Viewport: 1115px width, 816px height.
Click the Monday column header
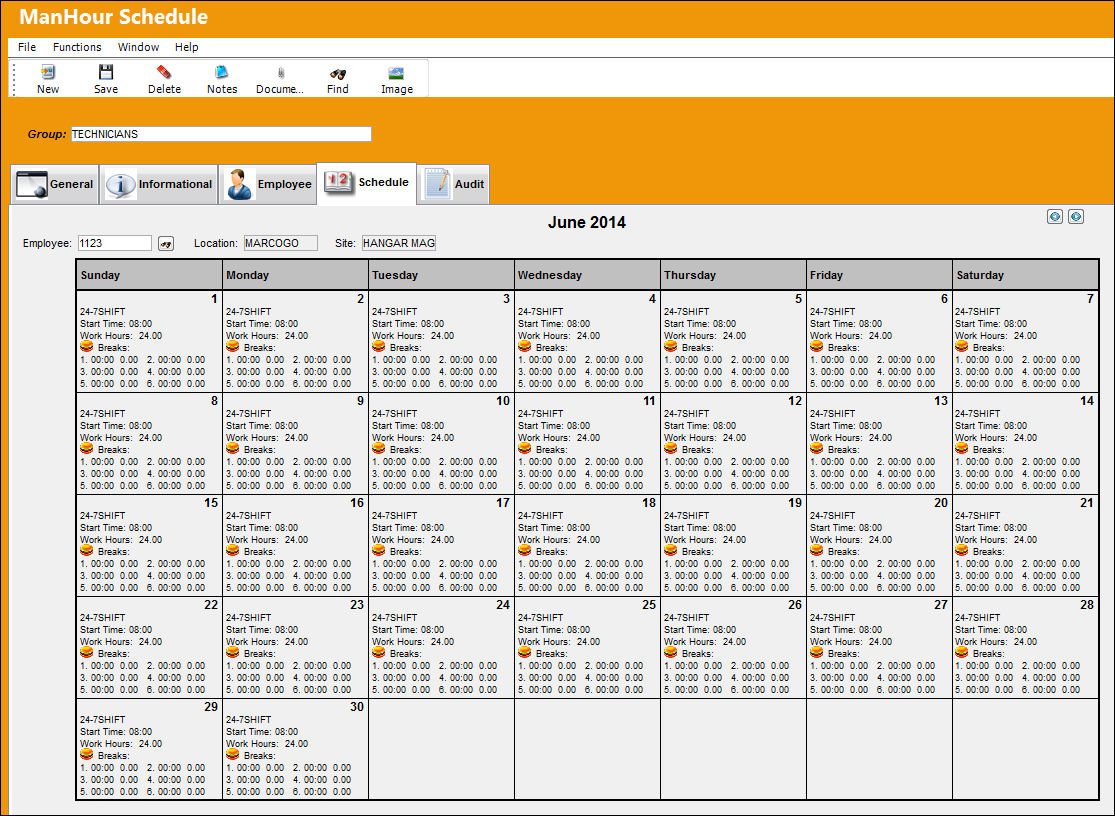point(295,275)
